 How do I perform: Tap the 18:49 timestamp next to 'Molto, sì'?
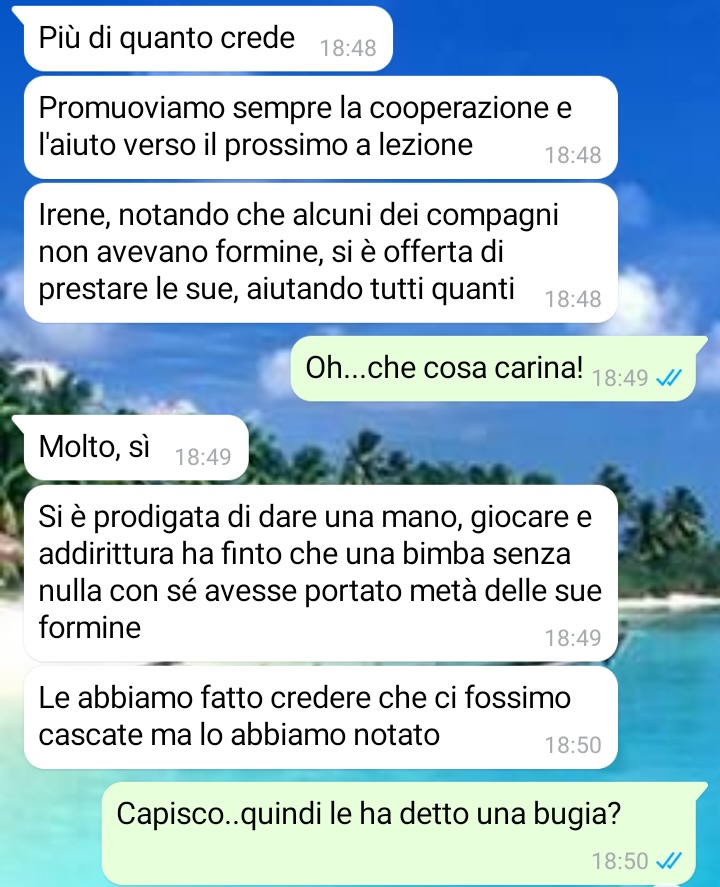[x=203, y=457]
